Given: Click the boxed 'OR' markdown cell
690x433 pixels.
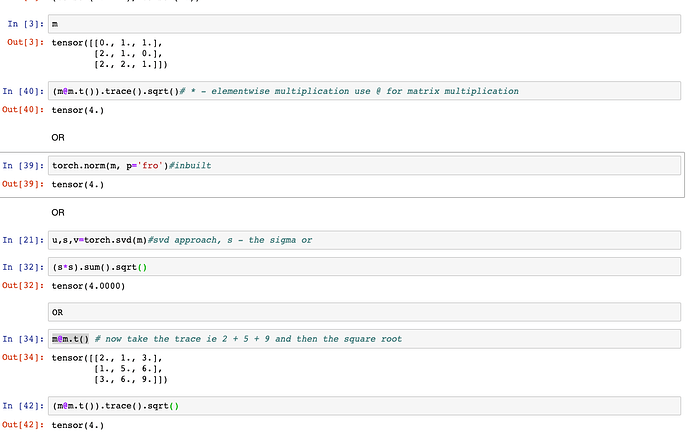Looking at the screenshot, I should 58,313.
